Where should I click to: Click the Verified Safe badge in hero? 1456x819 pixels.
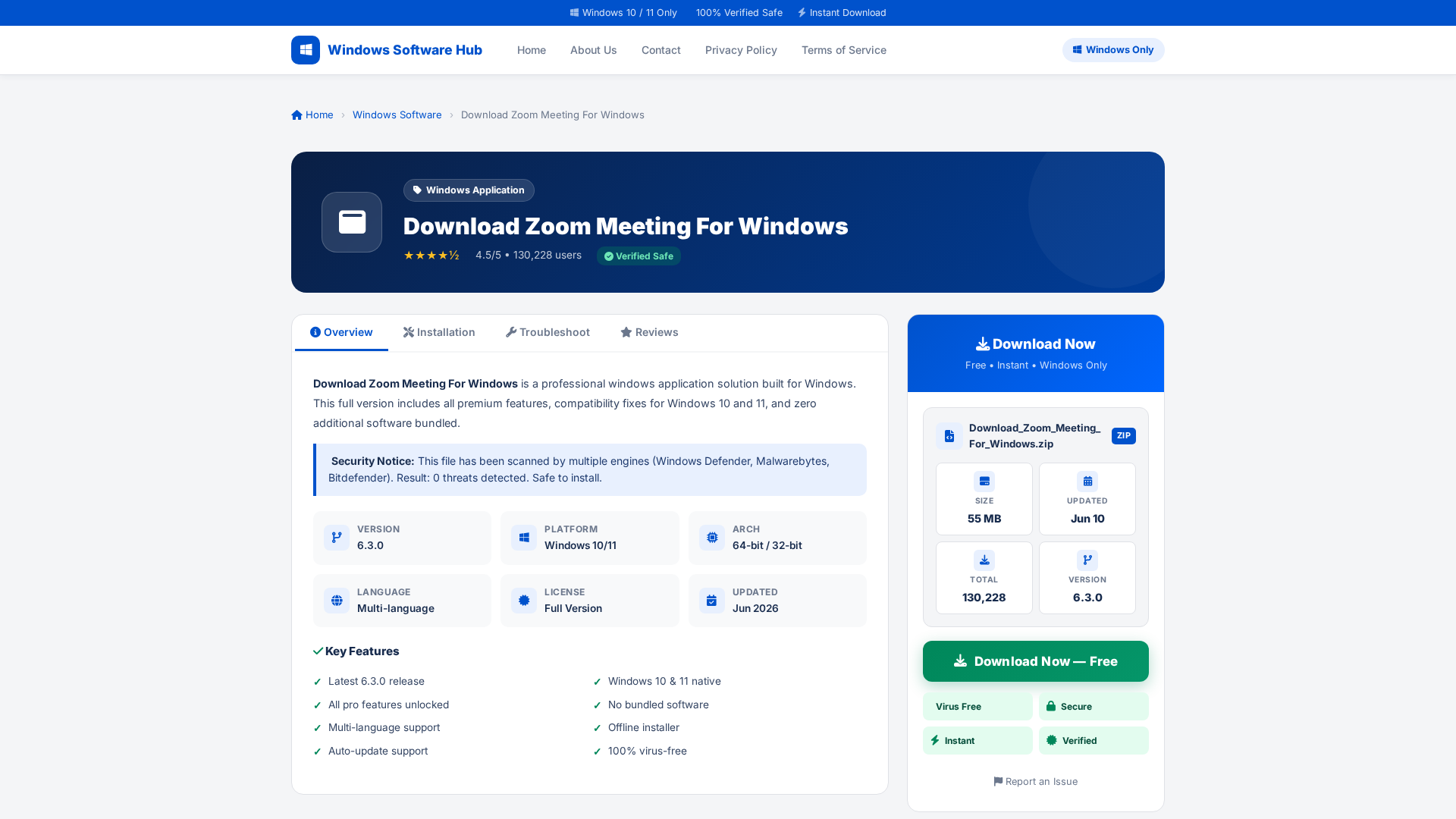click(639, 256)
